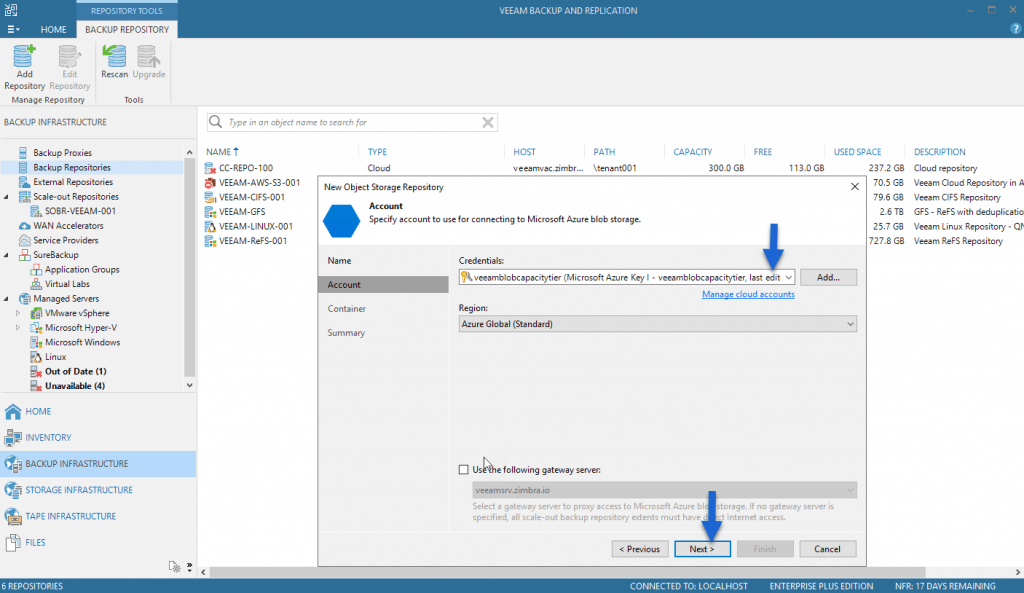Image resolution: width=1024 pixels, height=593 pixels.
Task: Click the Upgrade ribbon icon
Action: pos(149,62)
